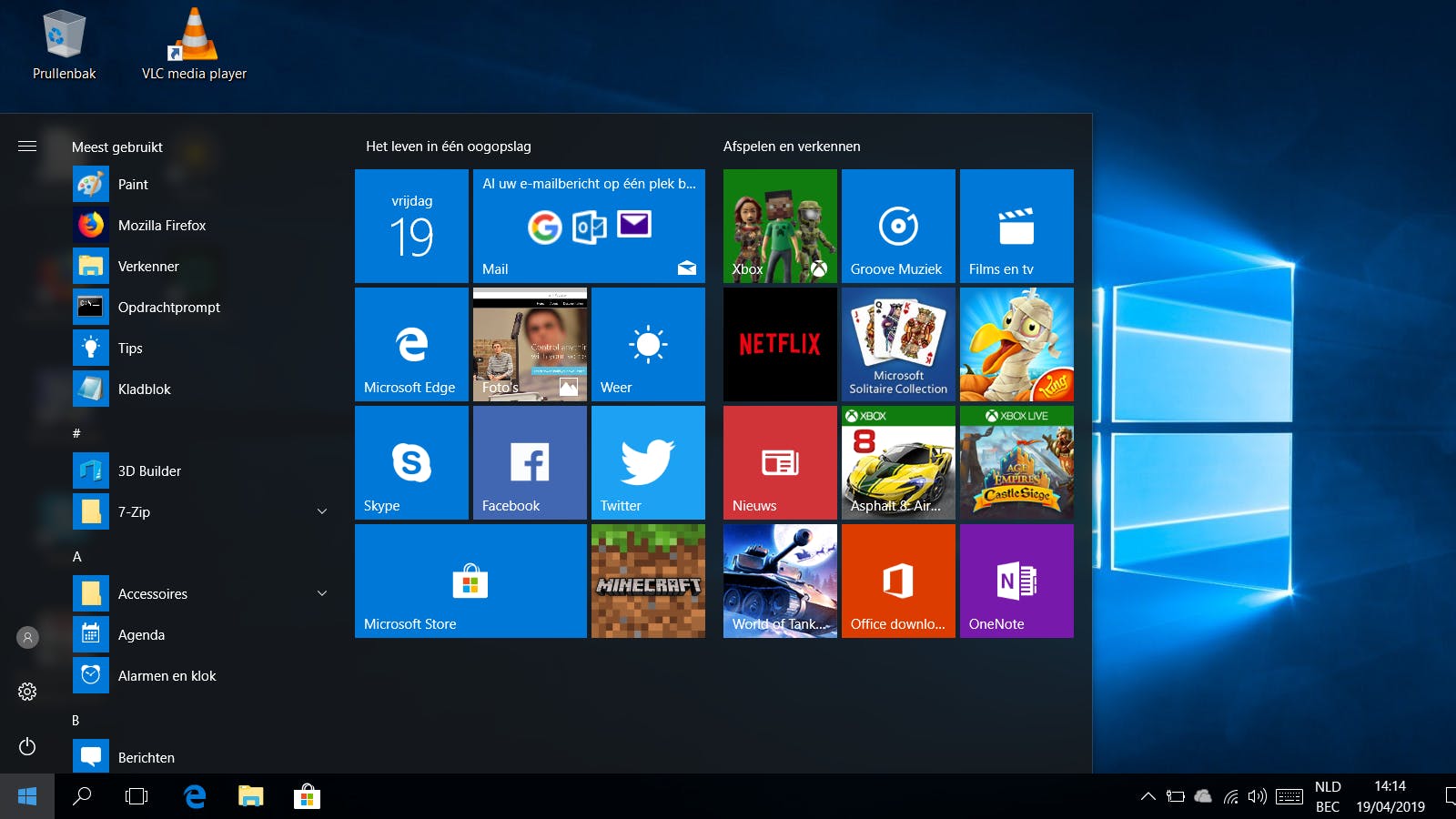Open the Foto's photos tile
Screen dimensions: 1456x819
tap(530, 344)
